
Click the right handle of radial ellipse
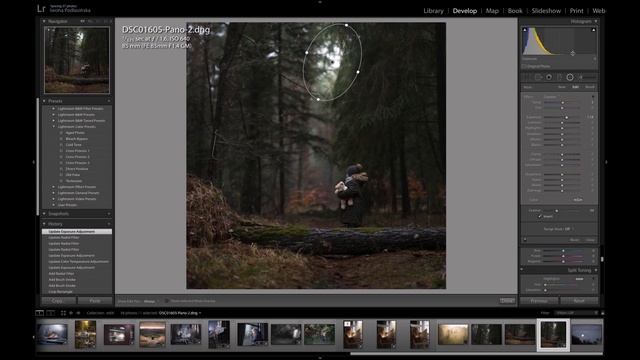(x=358, y=72)
